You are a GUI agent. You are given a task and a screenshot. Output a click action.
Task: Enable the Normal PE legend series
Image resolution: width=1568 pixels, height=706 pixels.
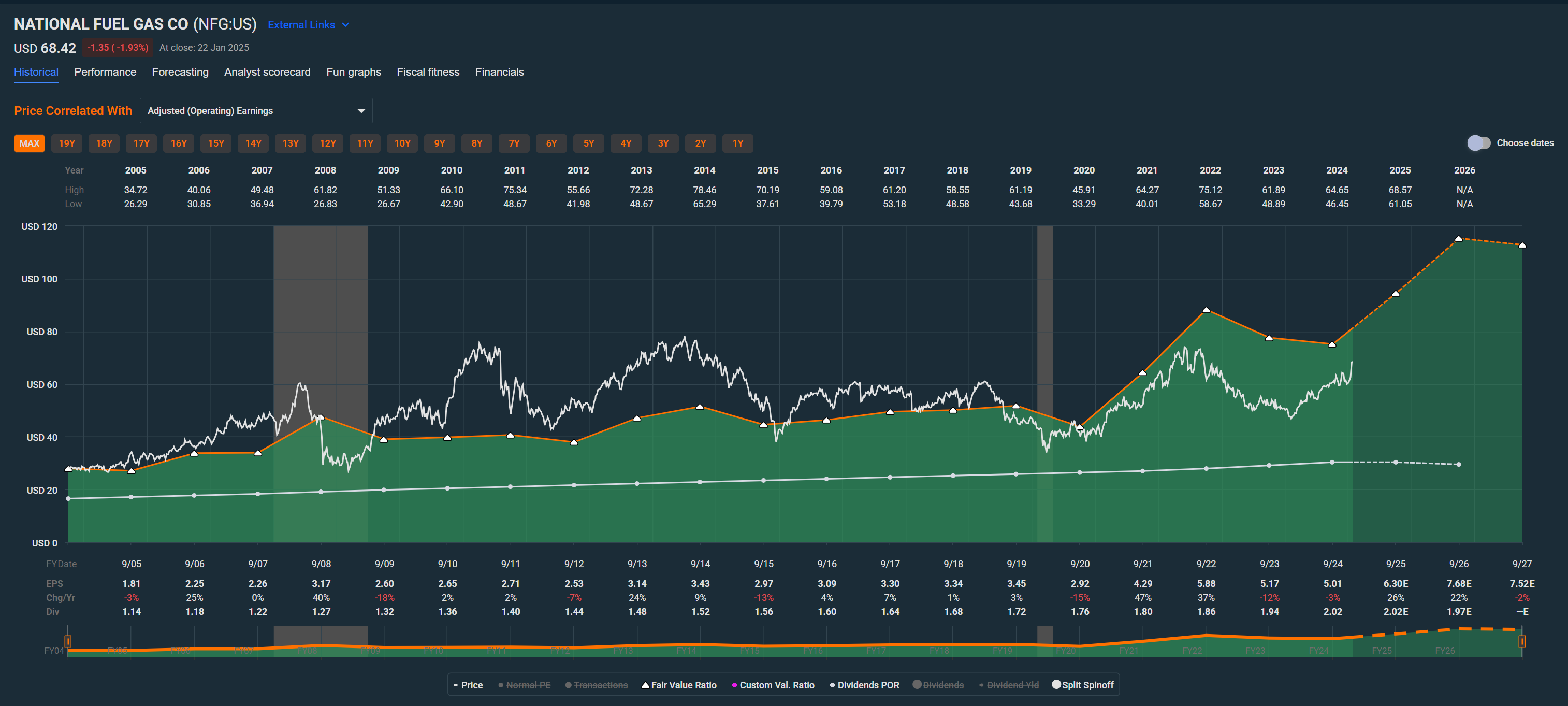pyautogui.click(x=524, y=685)
